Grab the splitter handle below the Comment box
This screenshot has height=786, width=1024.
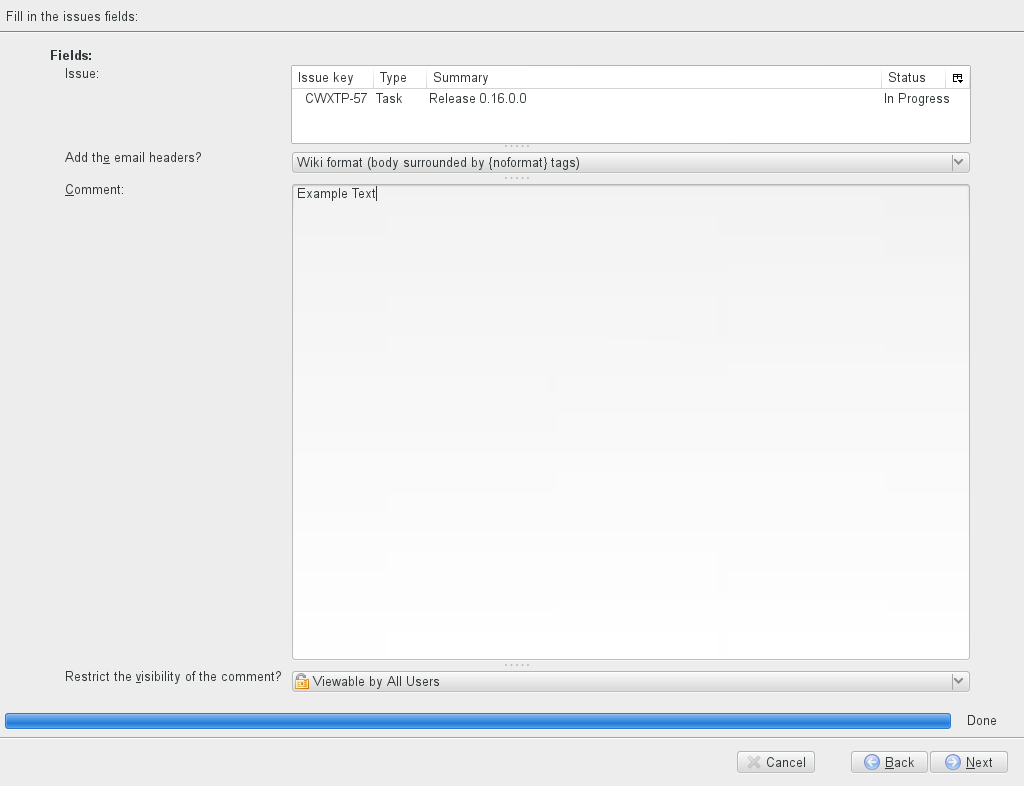click(517, 665)
